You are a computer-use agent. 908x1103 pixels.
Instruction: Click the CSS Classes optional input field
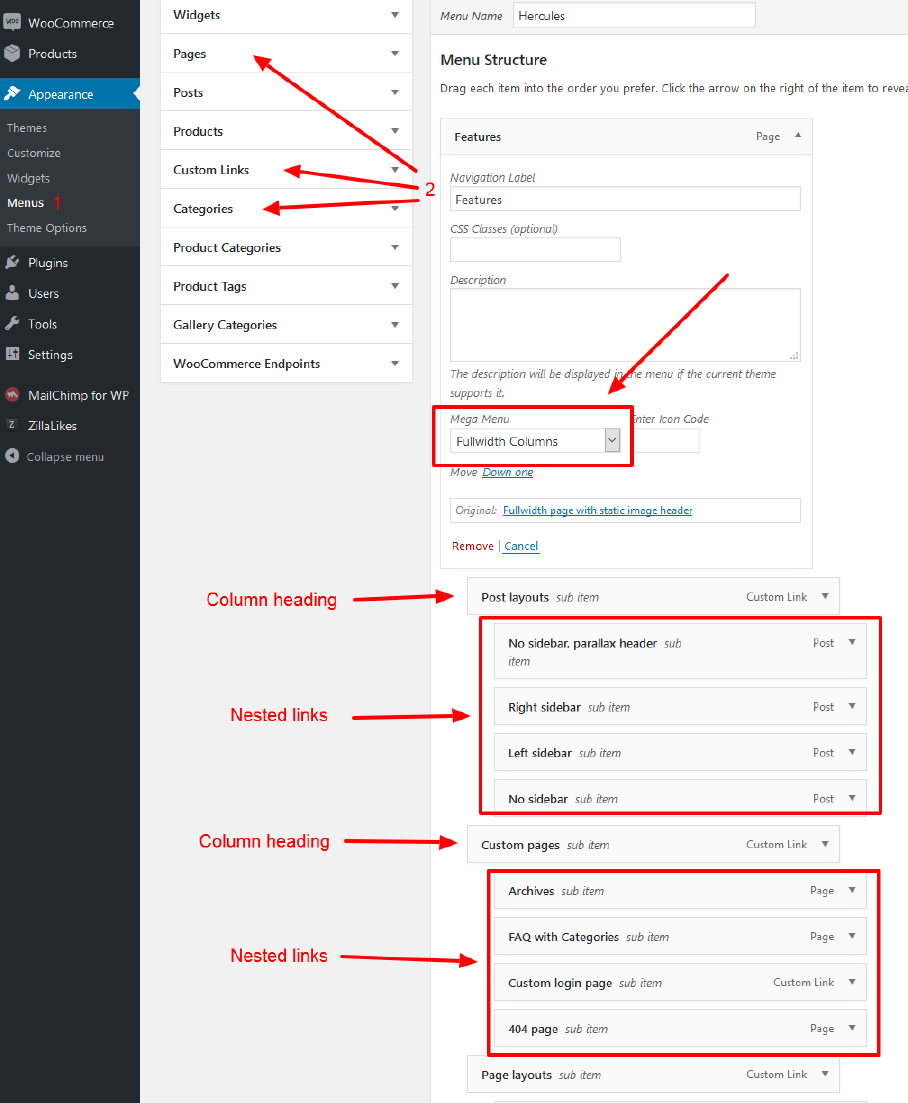pyautogui.click(x=535, y=250)
